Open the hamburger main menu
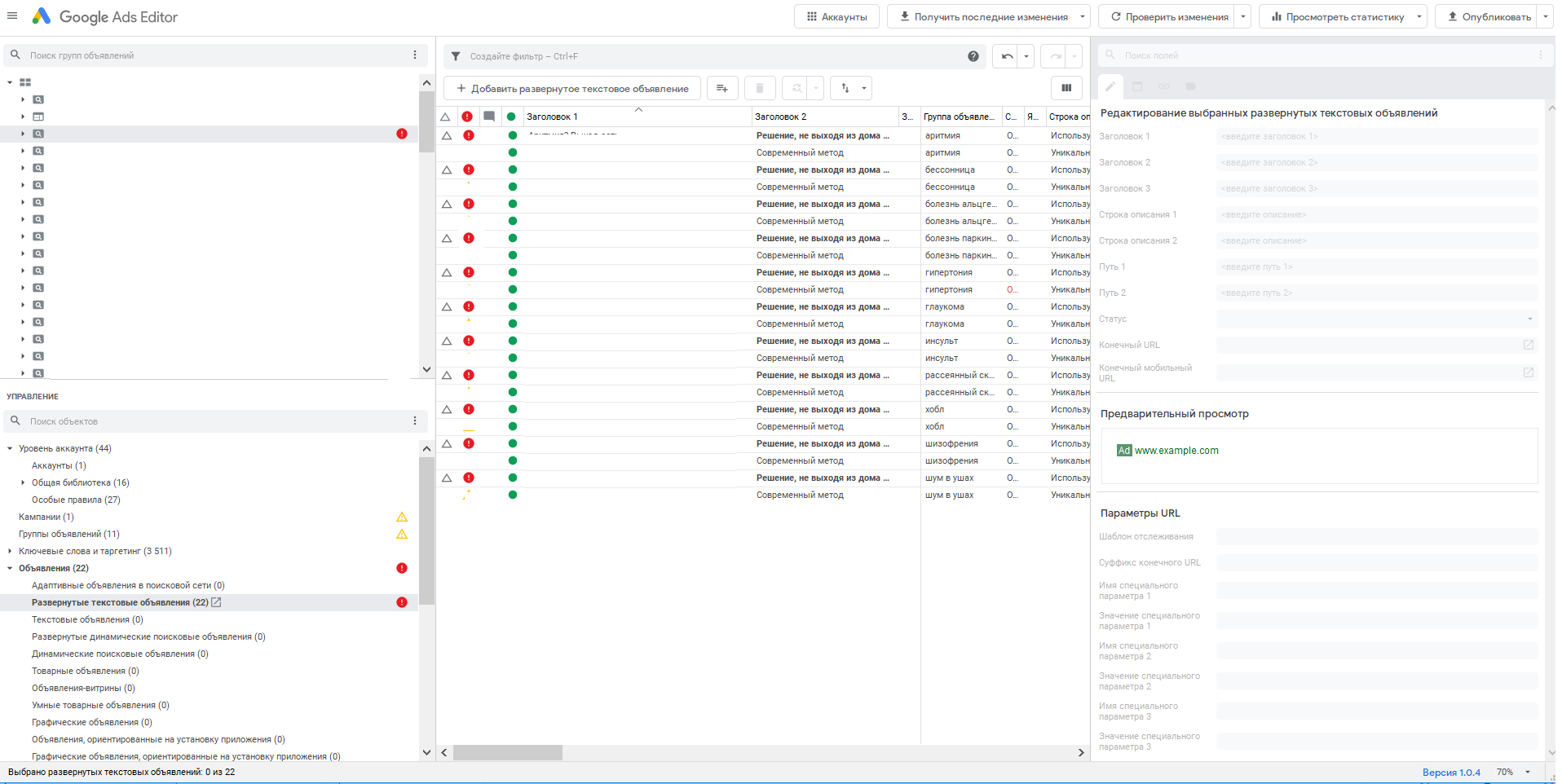The image size is (1562, 784). [x=12, y=16]
